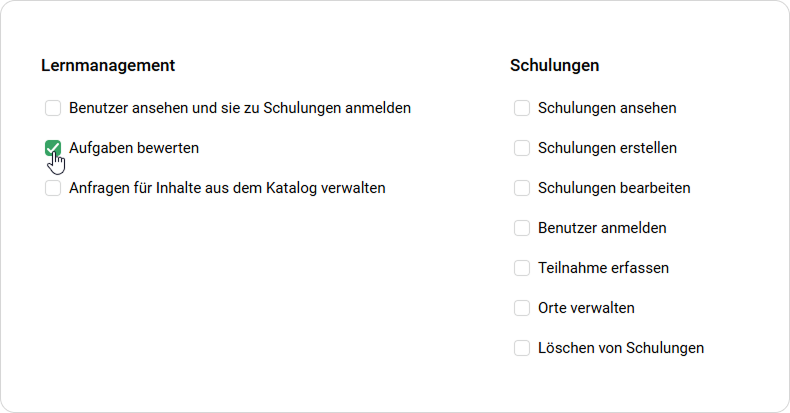Click the 'Aufgaben bewerten' label text
Viewport: 790px width, 413px height.
(x=134, y=148)
